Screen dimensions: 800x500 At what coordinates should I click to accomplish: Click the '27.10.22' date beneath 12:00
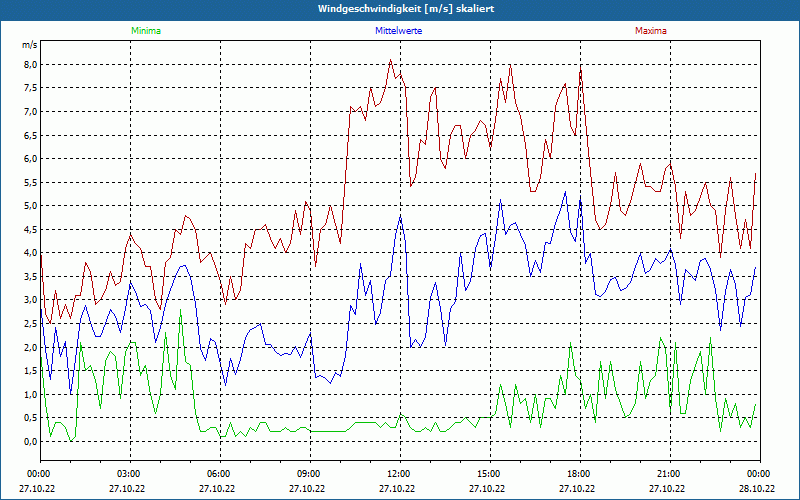click(397, 488)
